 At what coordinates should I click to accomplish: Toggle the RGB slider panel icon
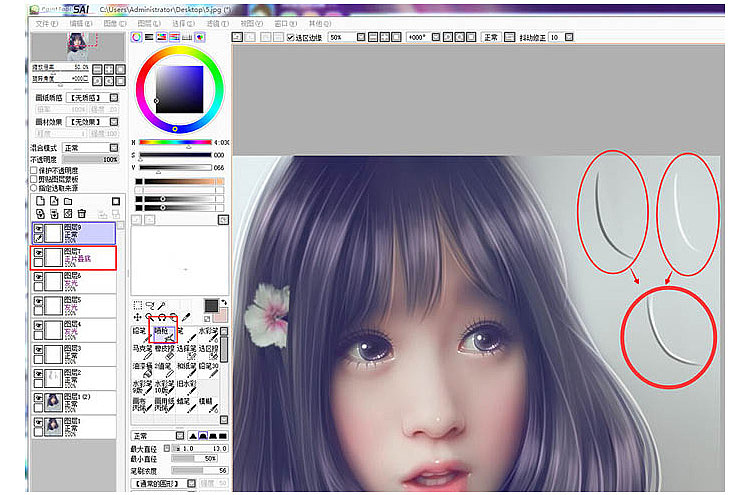pos(149,37)
